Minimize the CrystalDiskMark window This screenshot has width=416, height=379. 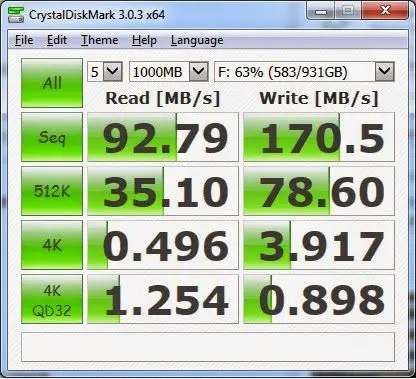coord(321,12)
